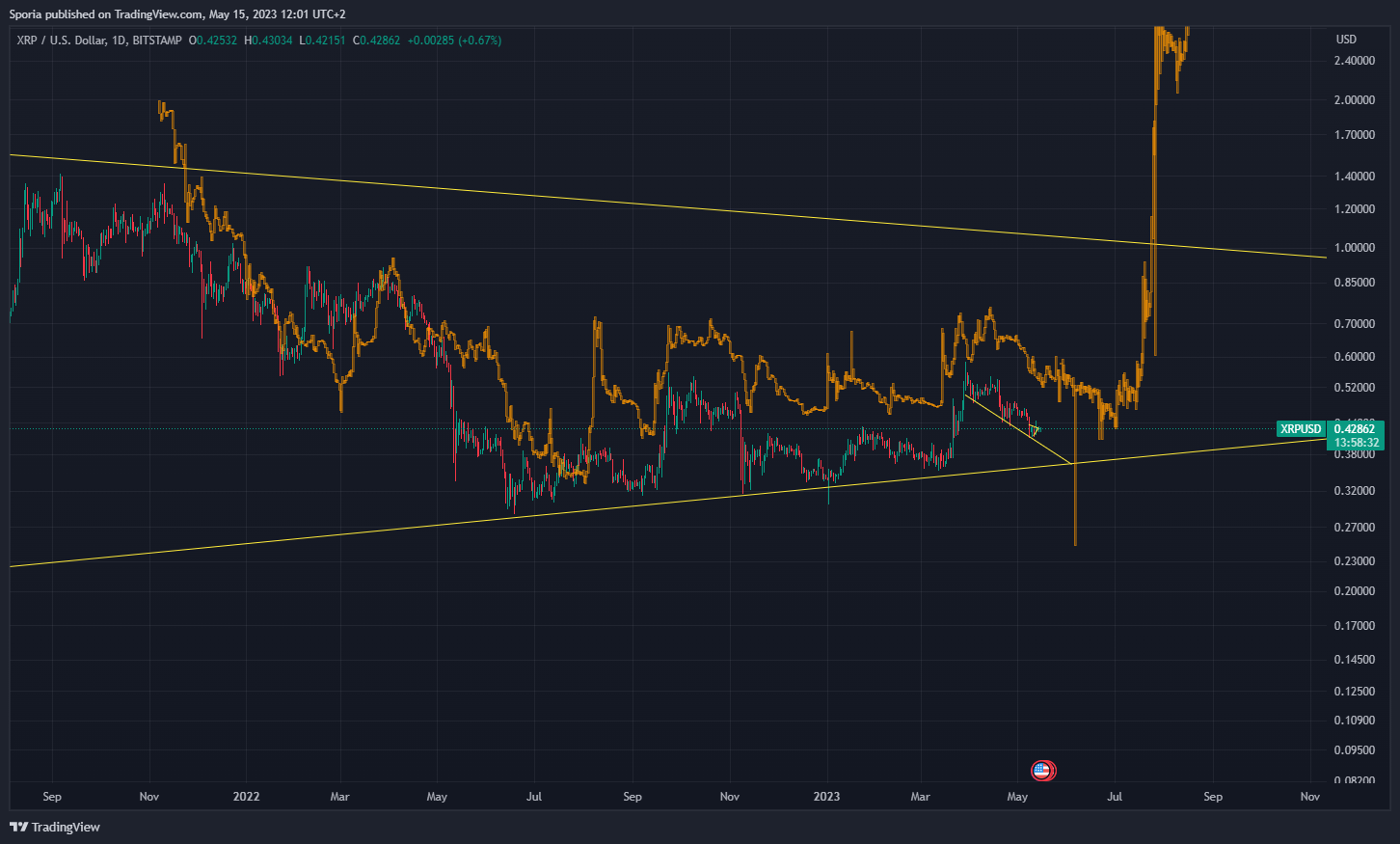The image size is (1400, 844).
Task: Click the current price label 0.42862 on axis
Action: tap(1355, 429)
